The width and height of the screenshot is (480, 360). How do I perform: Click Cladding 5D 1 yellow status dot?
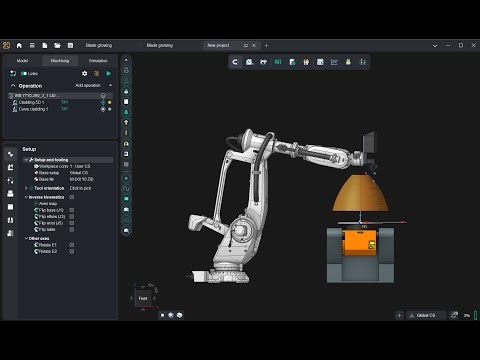pos(110,102)
